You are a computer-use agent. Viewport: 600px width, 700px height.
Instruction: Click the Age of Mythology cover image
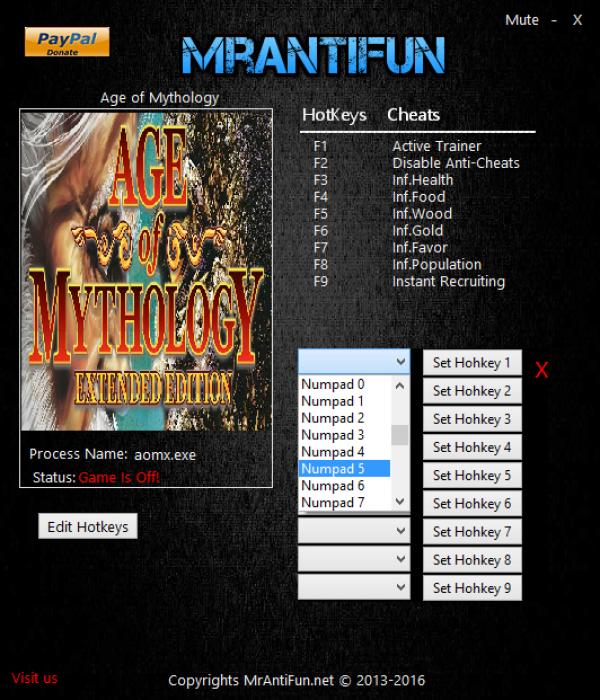click(146, 271)
